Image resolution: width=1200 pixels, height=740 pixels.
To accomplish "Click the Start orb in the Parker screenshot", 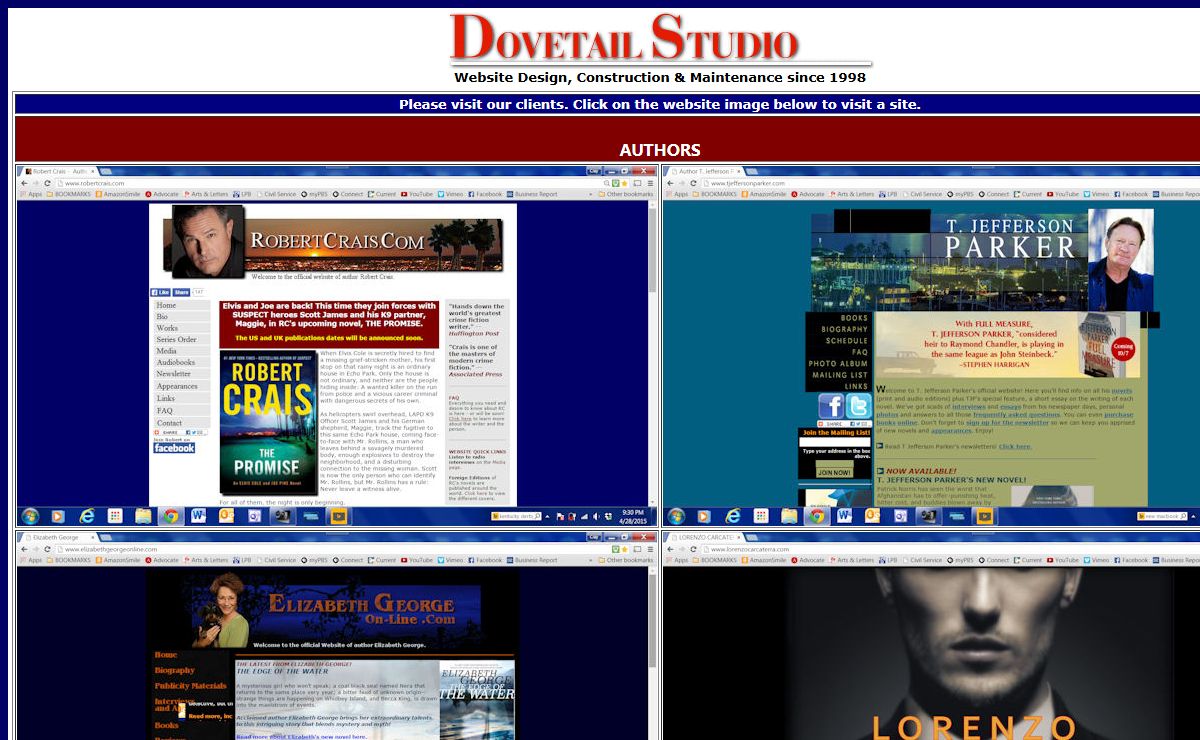I will pos(676,516).
